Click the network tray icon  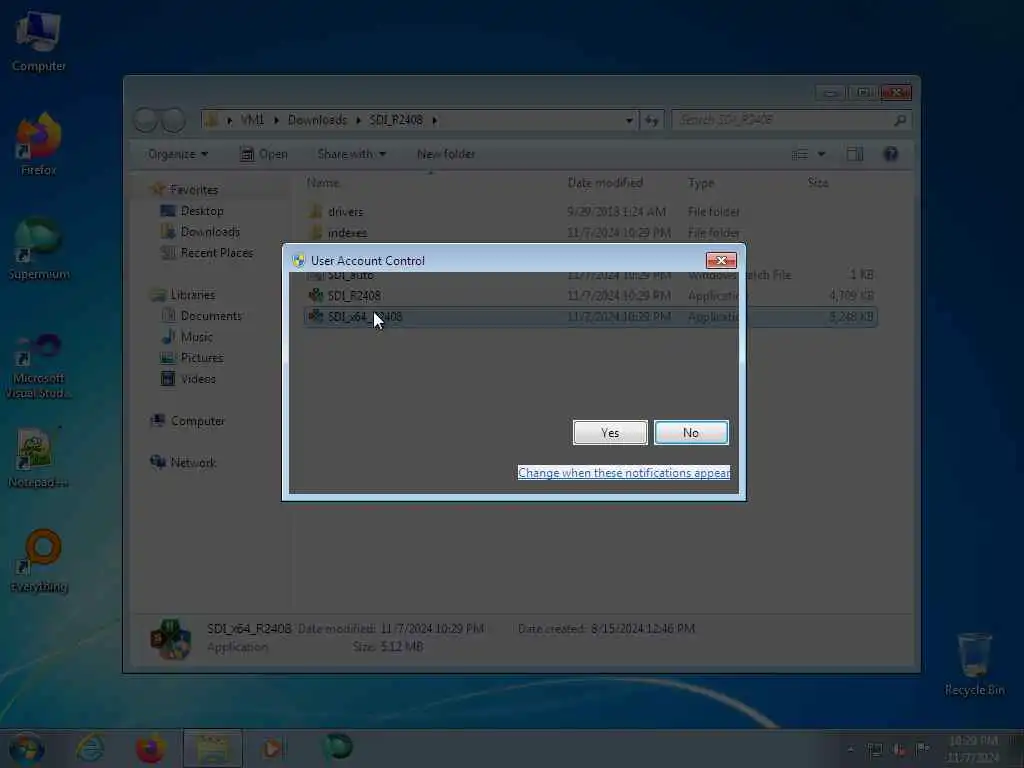(x=874, y=749)
